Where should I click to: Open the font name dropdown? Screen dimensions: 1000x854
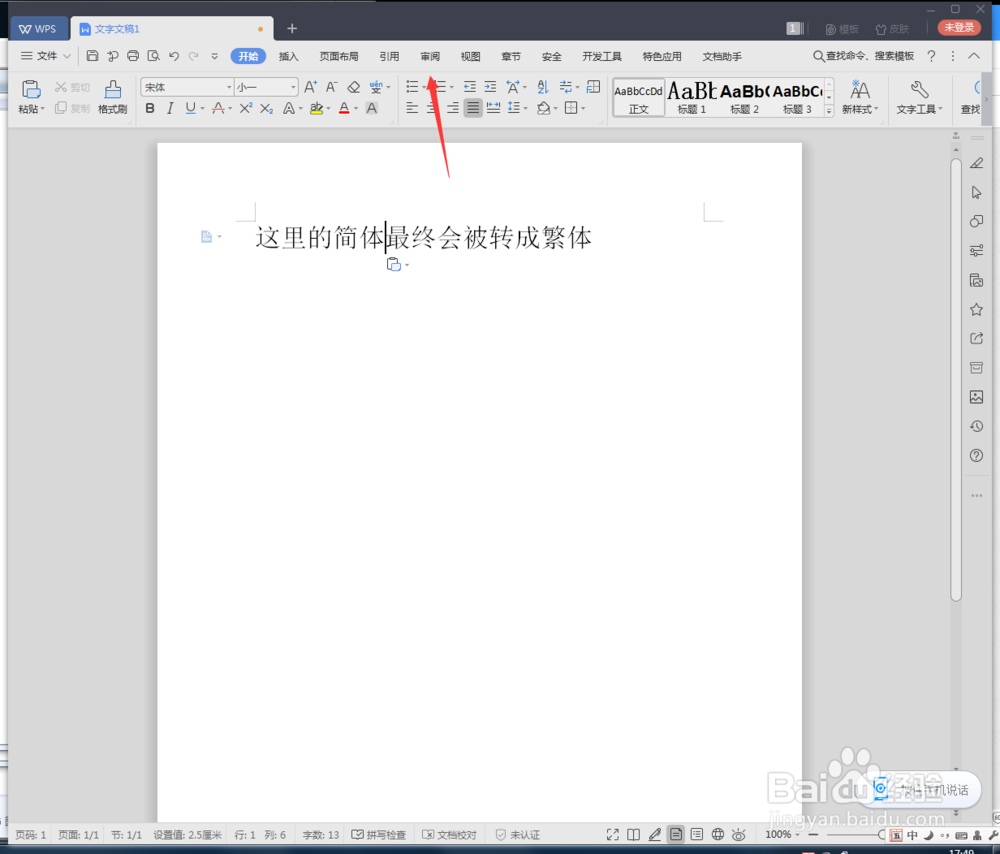tap(228, 87)
